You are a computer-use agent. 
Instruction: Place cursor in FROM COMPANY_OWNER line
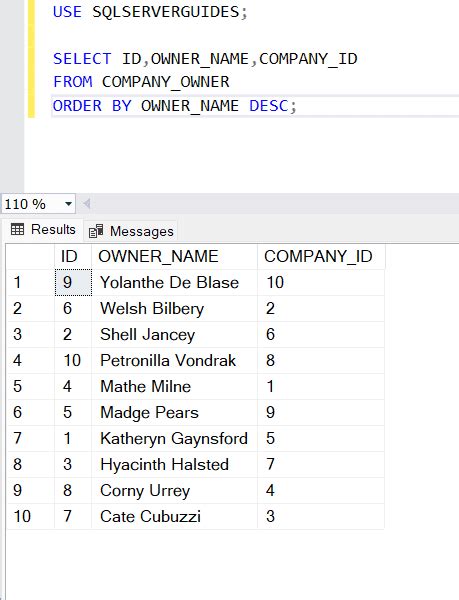[x=141, y=82]
